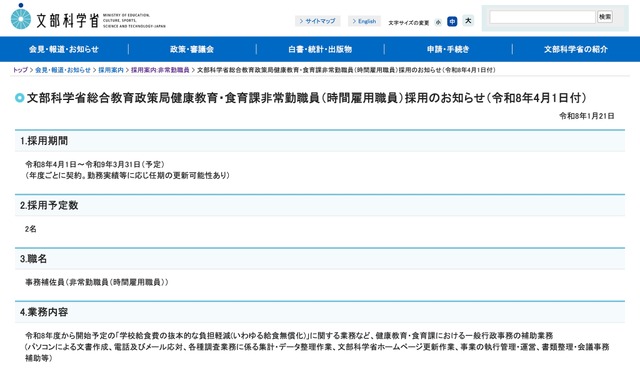This screenshot has width=640, height=385.
Task: Open breadcrumb link 会見・報道・お知らせ
Action: pos(63,70)
